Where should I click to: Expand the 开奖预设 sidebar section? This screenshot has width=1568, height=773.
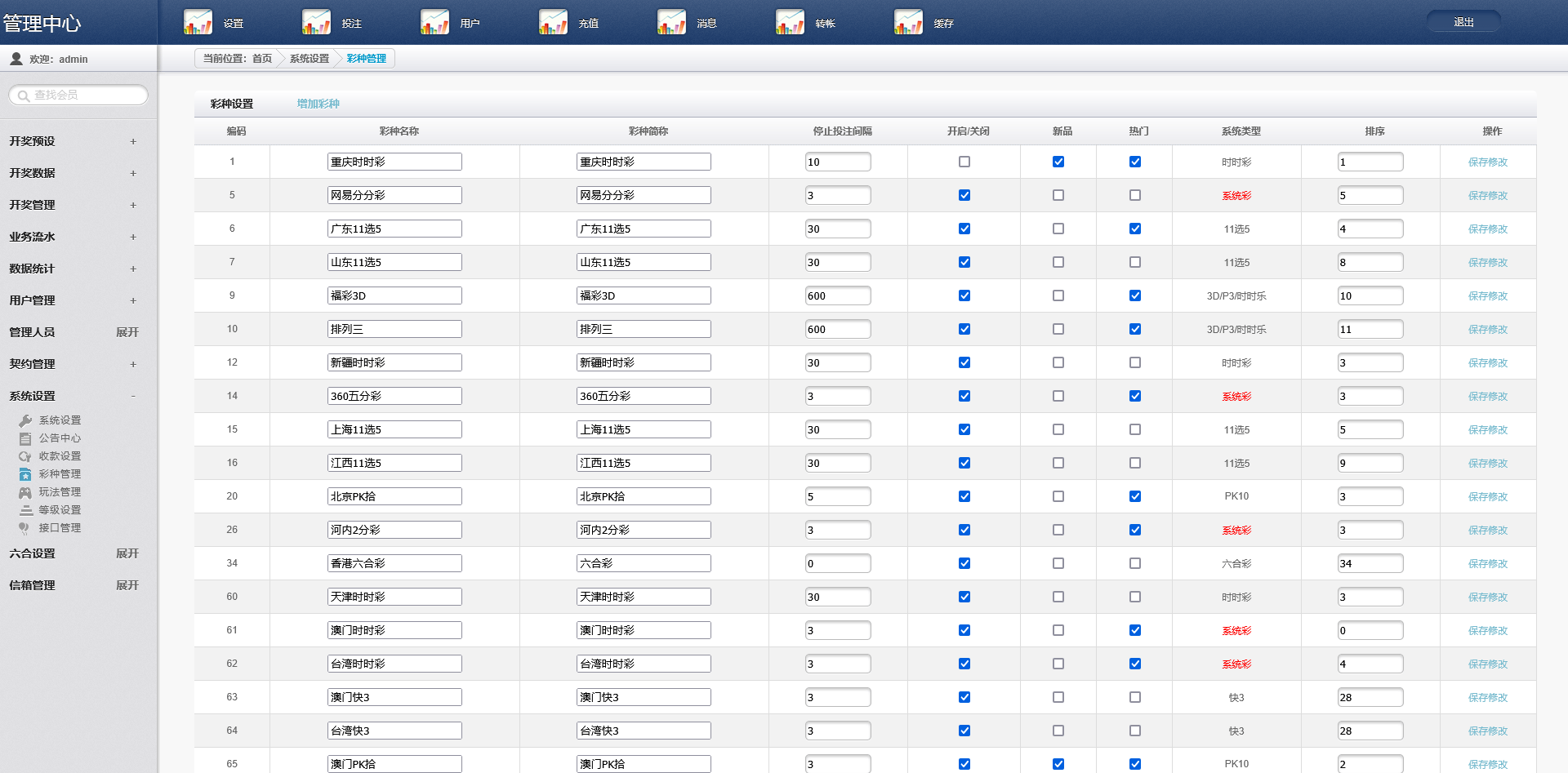pyautogui.click(x=133, y=141)
